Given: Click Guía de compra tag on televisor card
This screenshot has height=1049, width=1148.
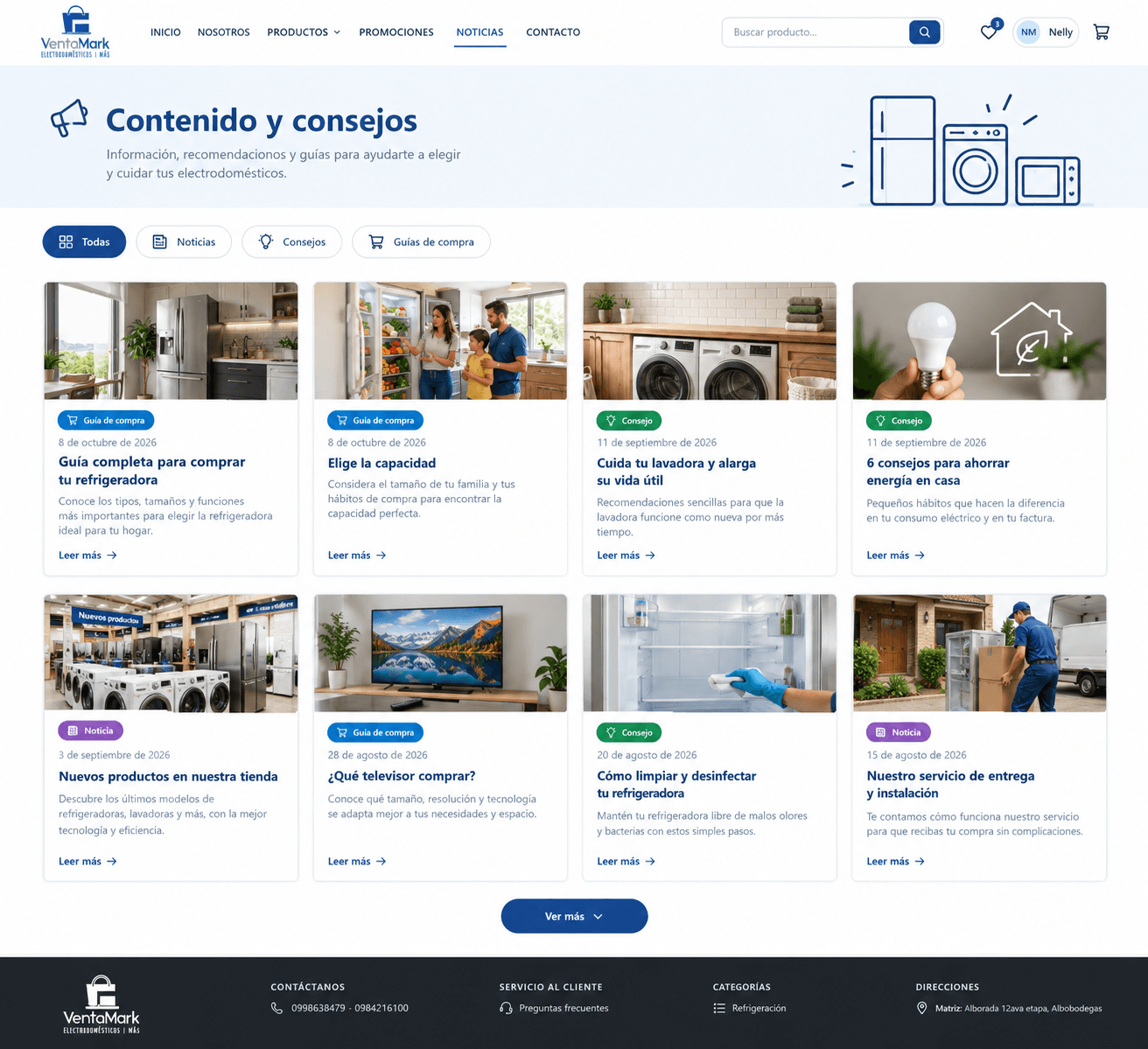Looking at the screenshot, I should tap(375, 732).
